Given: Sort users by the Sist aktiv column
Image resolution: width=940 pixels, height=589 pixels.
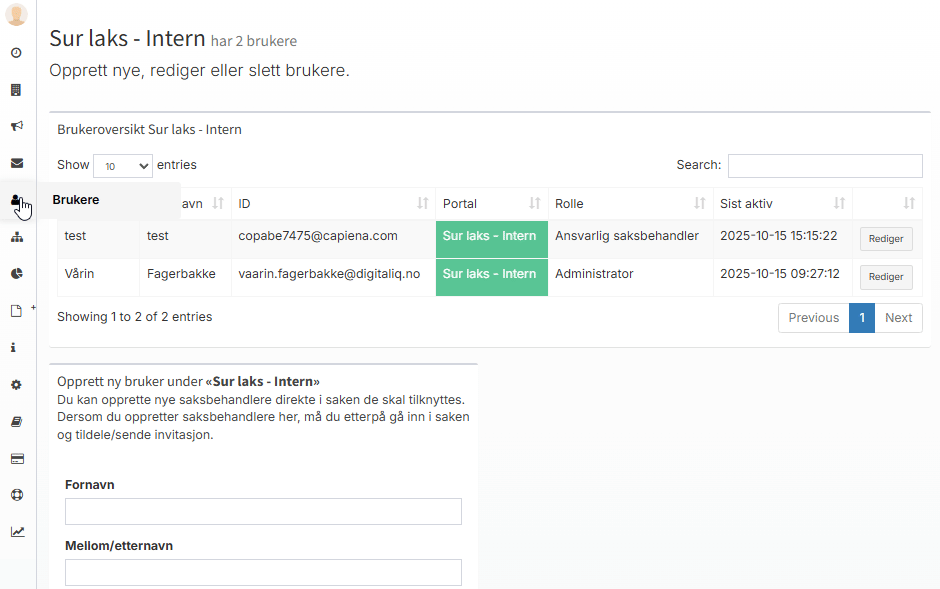Looking at the screenshot, I should [x=782, y=204].
